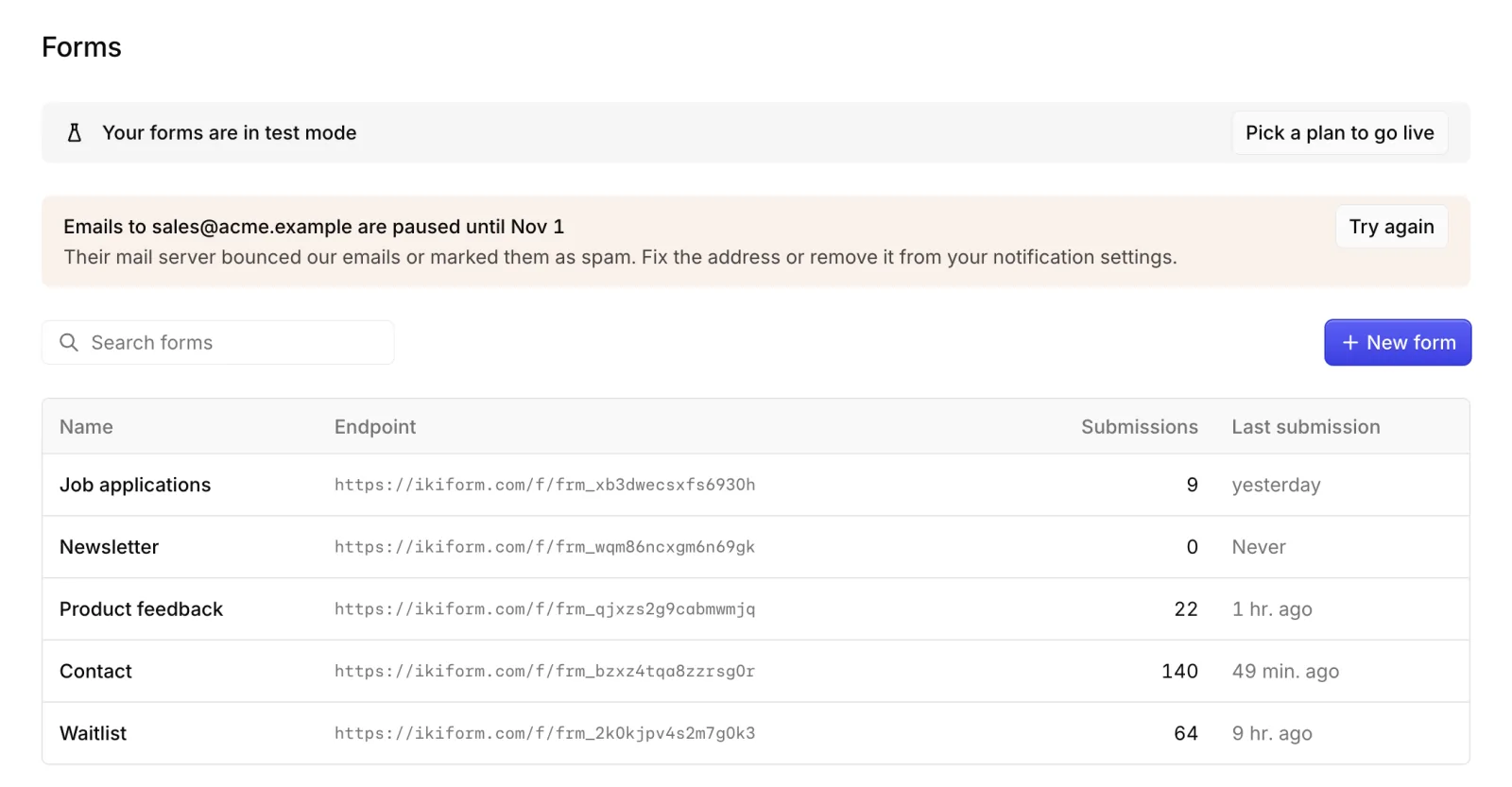Click the Forms page heading
This screenshot has height=787, width=1512.
(x=81, y=47)
